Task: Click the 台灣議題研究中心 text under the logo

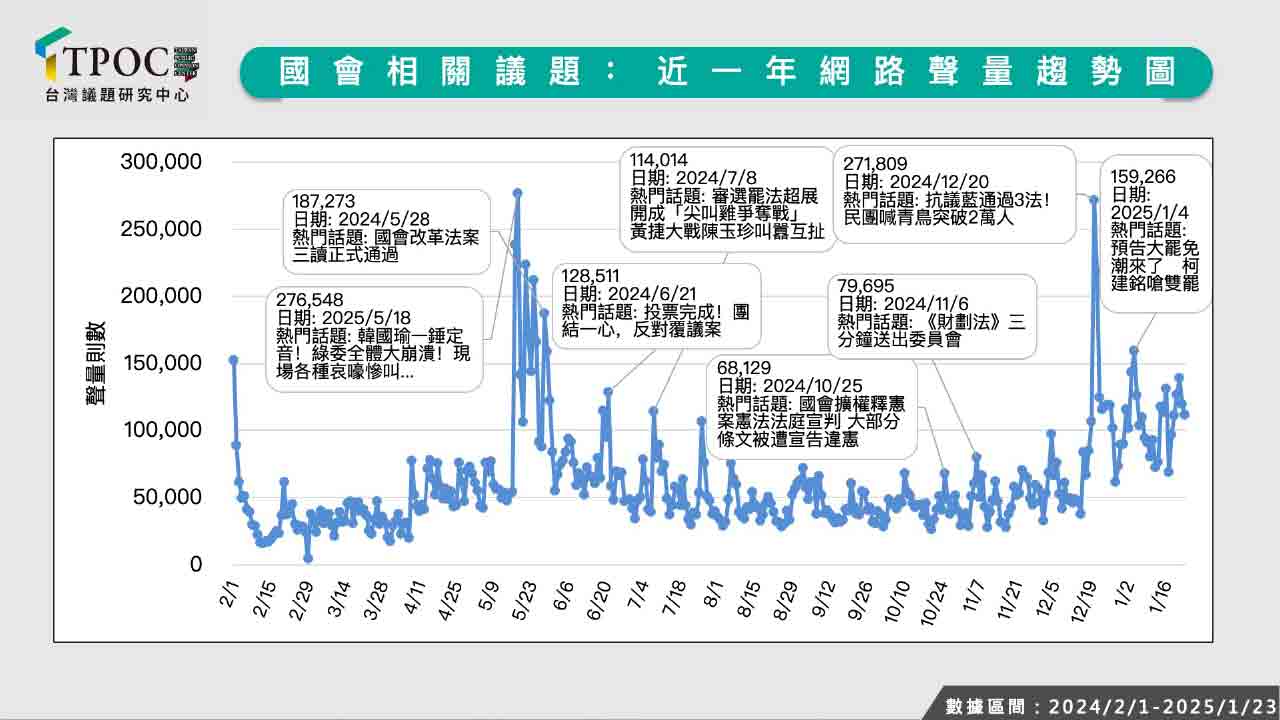Action: tap(110, 96)
